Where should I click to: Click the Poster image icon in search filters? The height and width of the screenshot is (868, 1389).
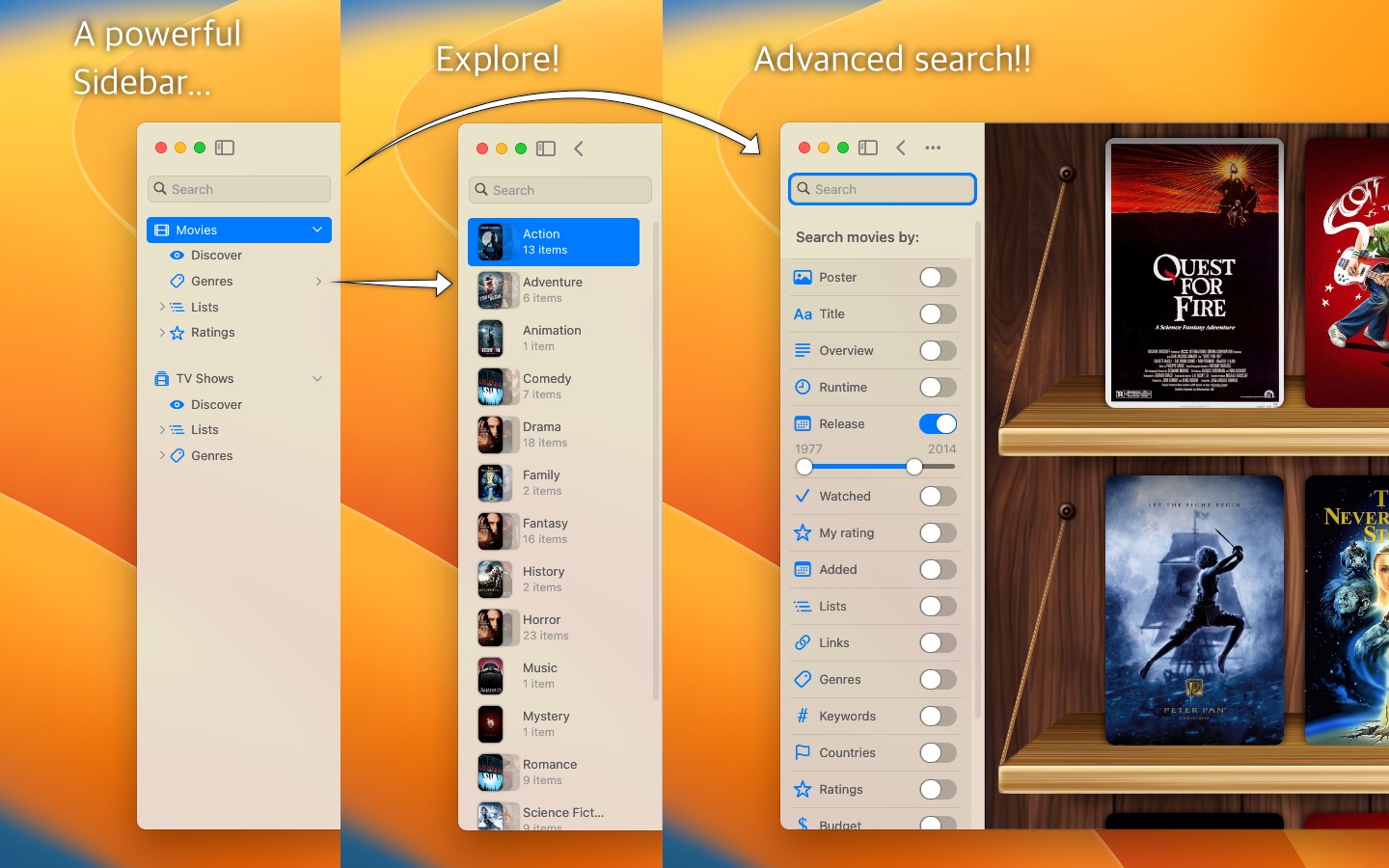(x=803, y=278)
